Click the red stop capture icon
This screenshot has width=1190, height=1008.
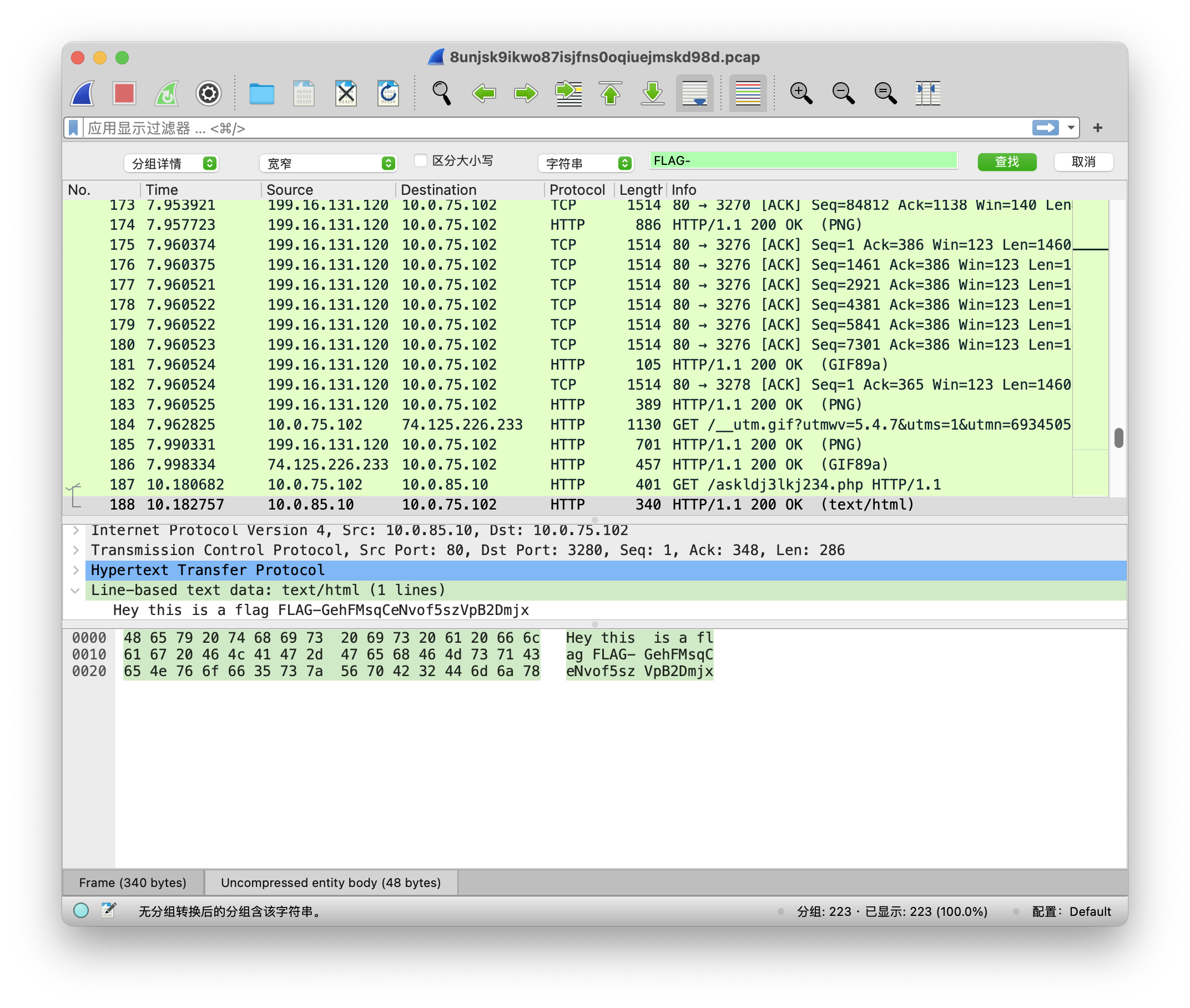tap(124, 93)
